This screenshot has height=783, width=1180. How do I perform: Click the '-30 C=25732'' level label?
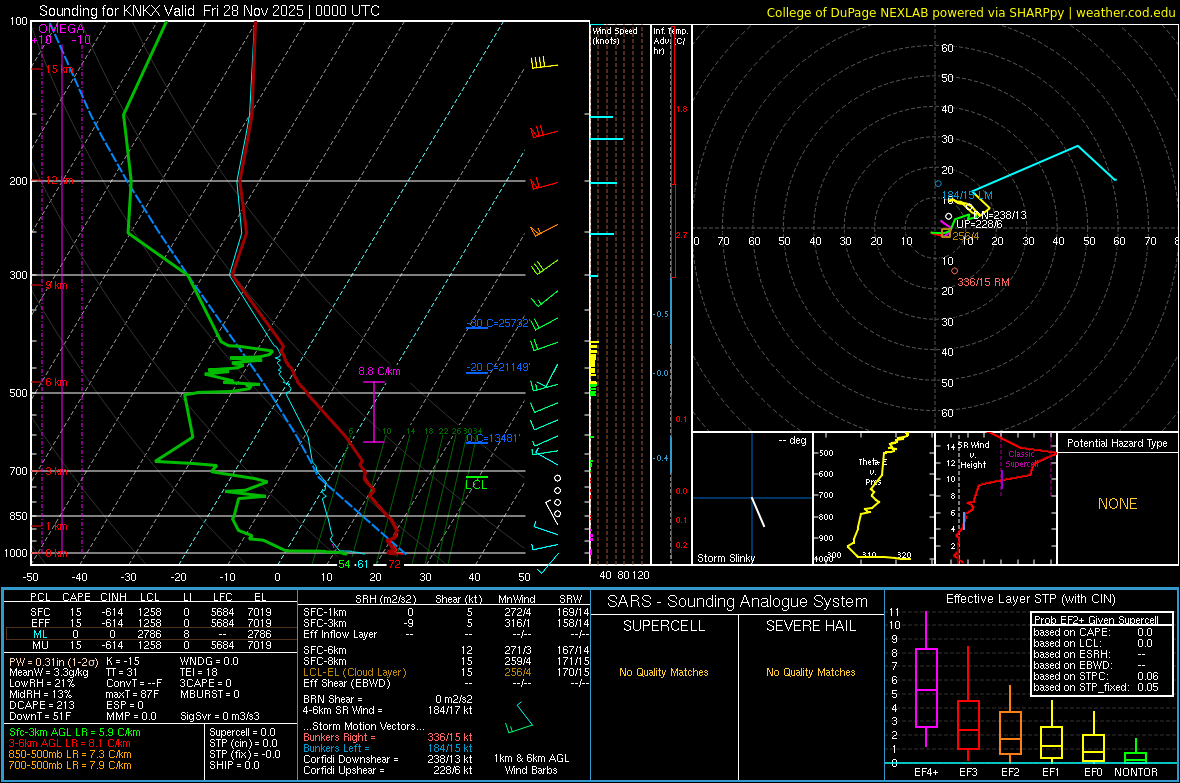click(498, 323)
